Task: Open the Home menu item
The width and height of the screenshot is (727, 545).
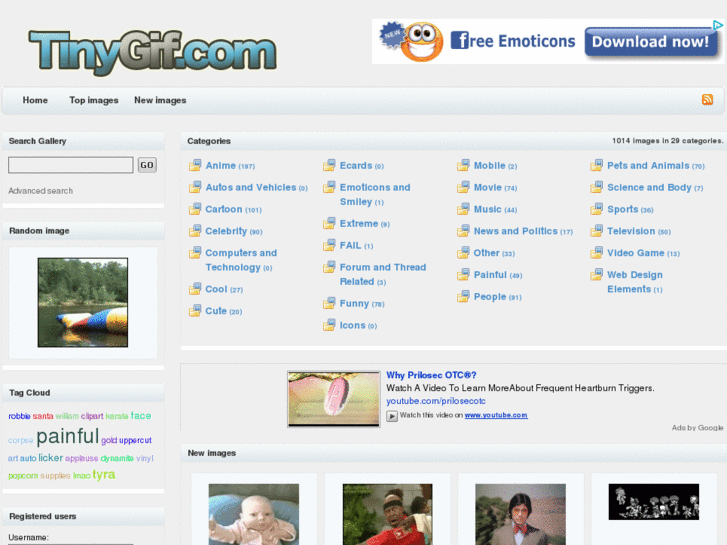Action: pyautogui.click(x=35, y=100)
